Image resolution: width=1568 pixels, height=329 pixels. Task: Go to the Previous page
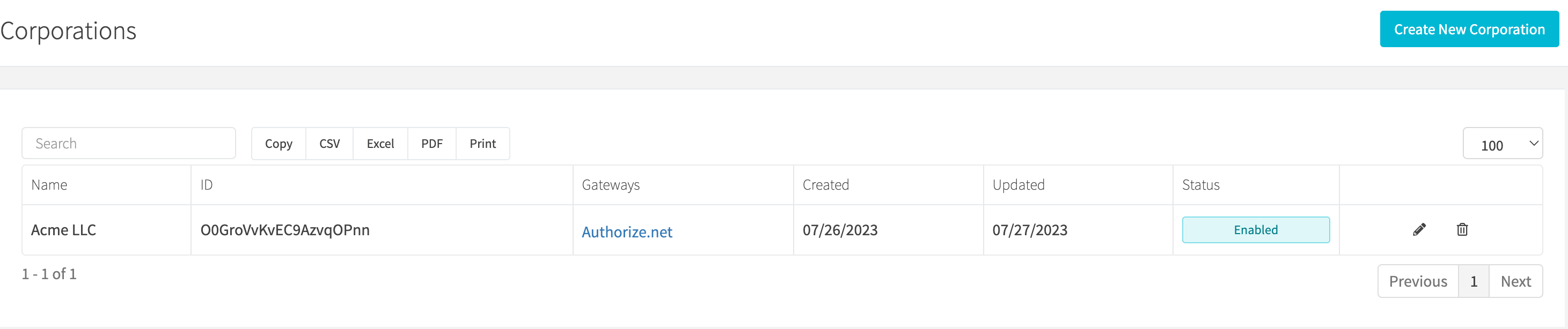[x=1418, y=281]
